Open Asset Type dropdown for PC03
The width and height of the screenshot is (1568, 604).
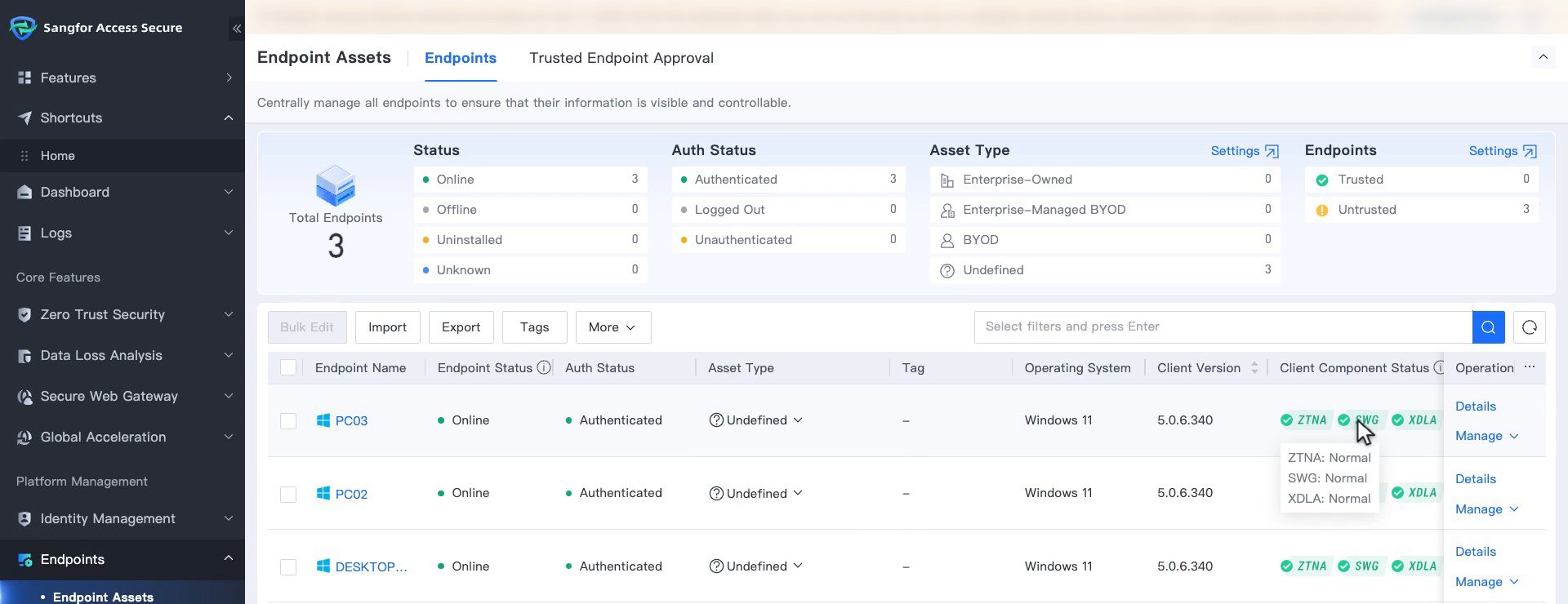756,420
